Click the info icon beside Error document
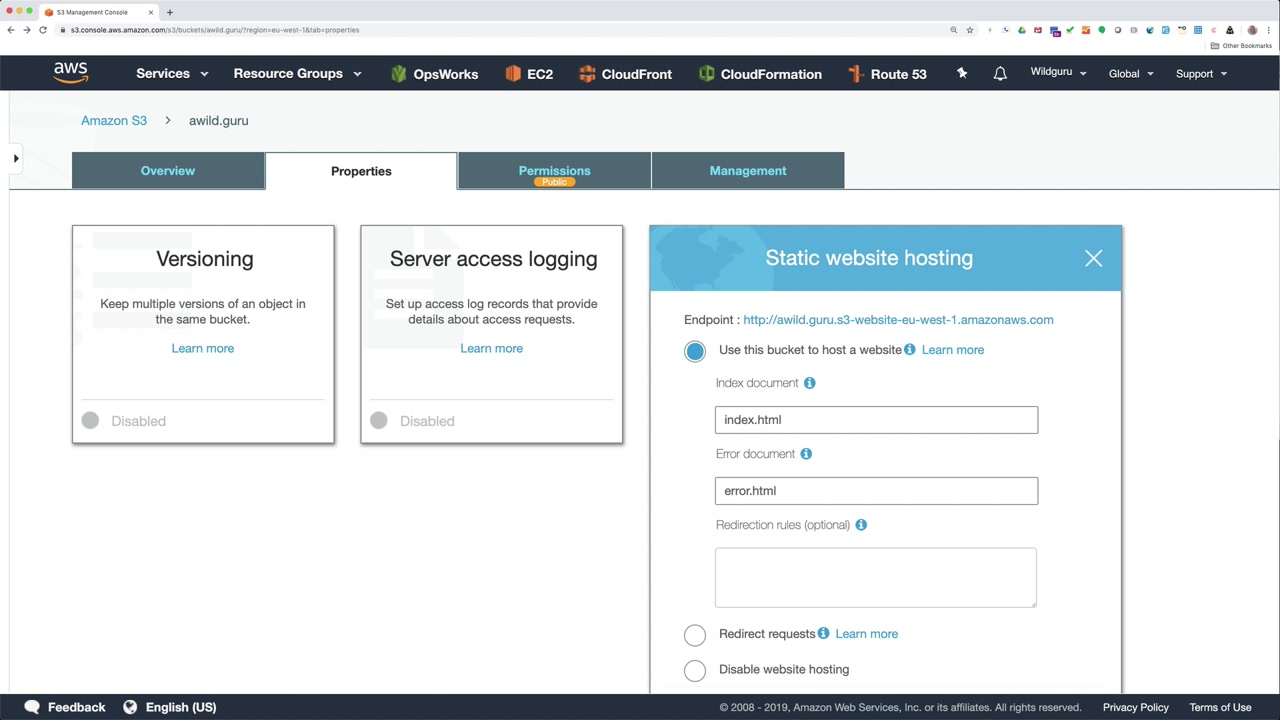 [806, 454]
